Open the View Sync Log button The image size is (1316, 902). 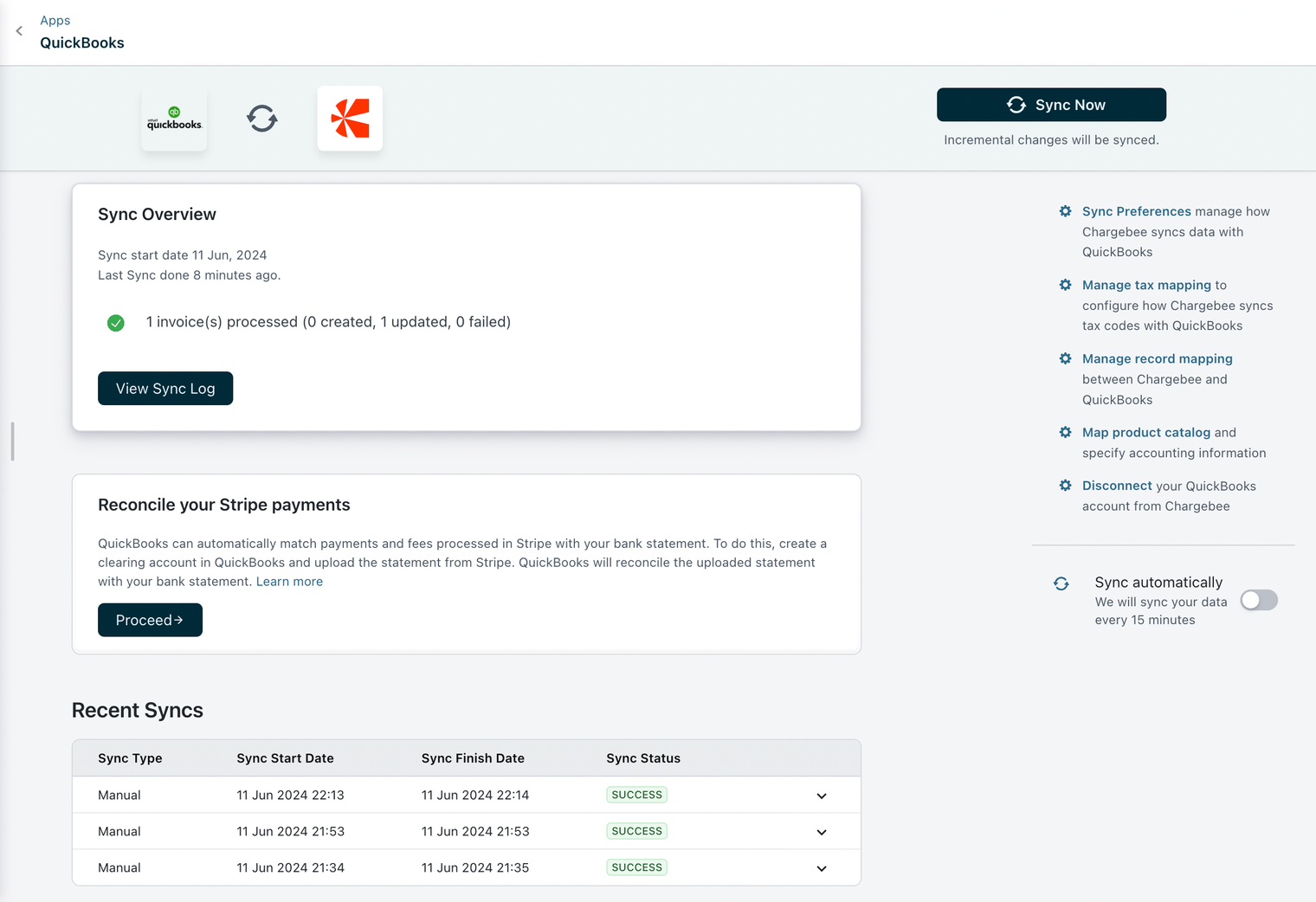(x=165, y=389)
